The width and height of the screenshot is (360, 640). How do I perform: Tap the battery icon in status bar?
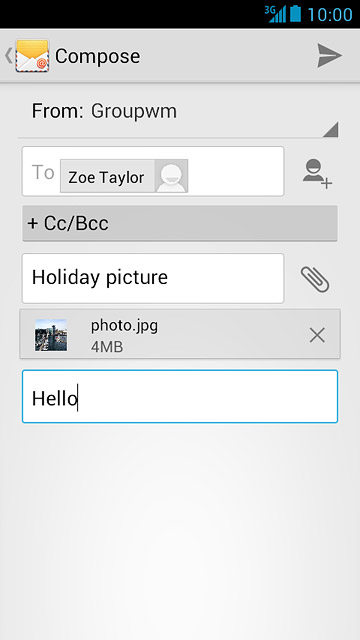coord(296,14)
